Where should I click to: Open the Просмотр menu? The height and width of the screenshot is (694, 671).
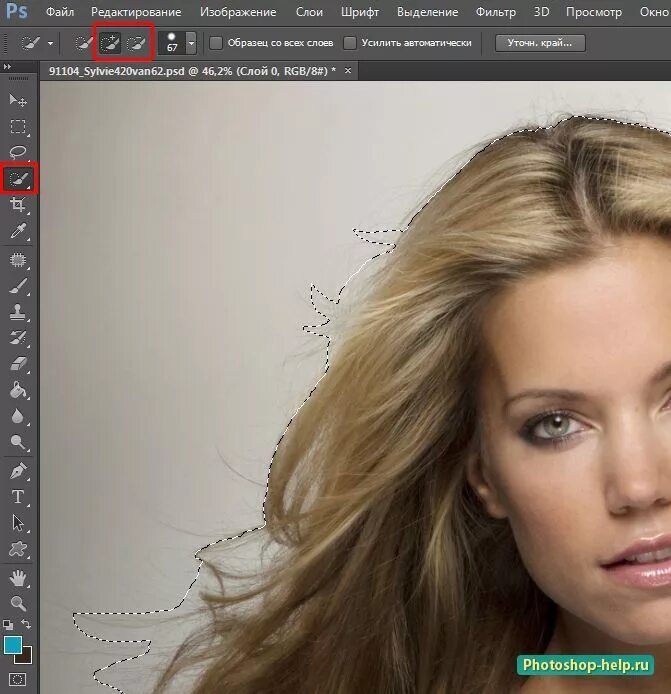click(x=594, y=12)
